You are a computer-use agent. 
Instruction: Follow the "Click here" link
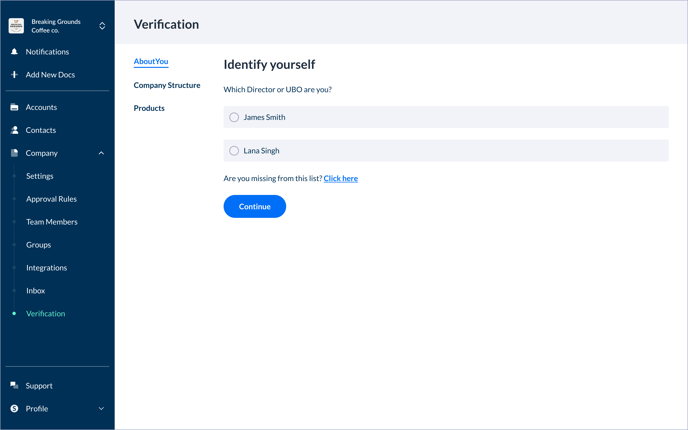(x=340, y=179)
